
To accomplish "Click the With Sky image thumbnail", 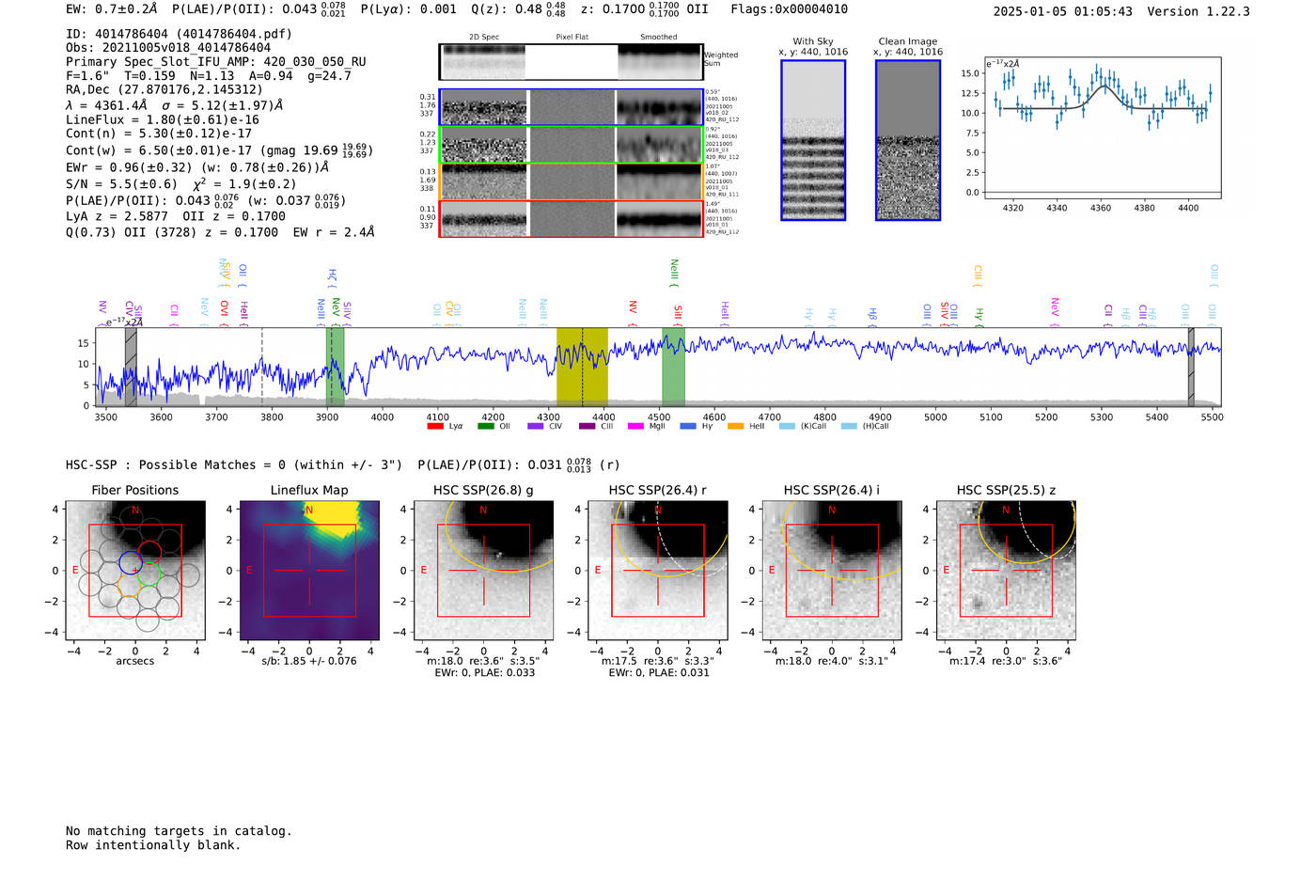I will point(813,140).
